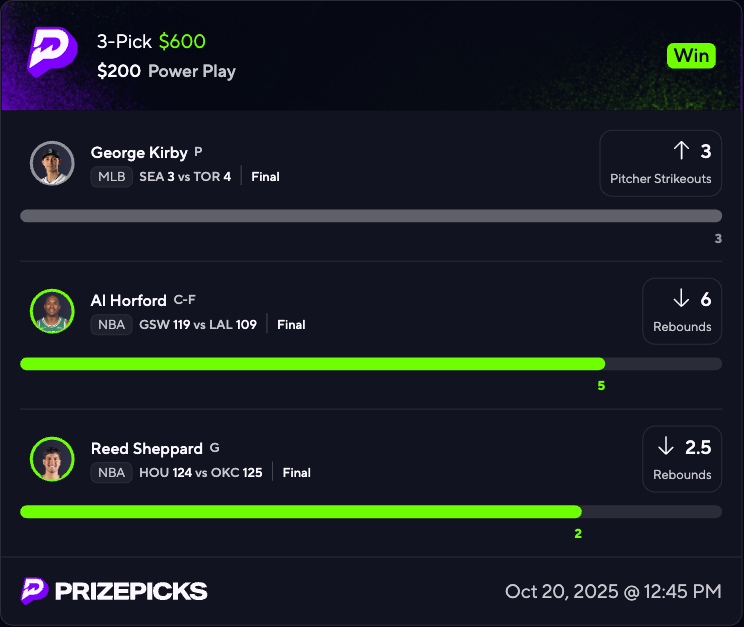
Task: Click Al Horford's green progress bar
Action: pyautogui.click(x=312, y=364)
